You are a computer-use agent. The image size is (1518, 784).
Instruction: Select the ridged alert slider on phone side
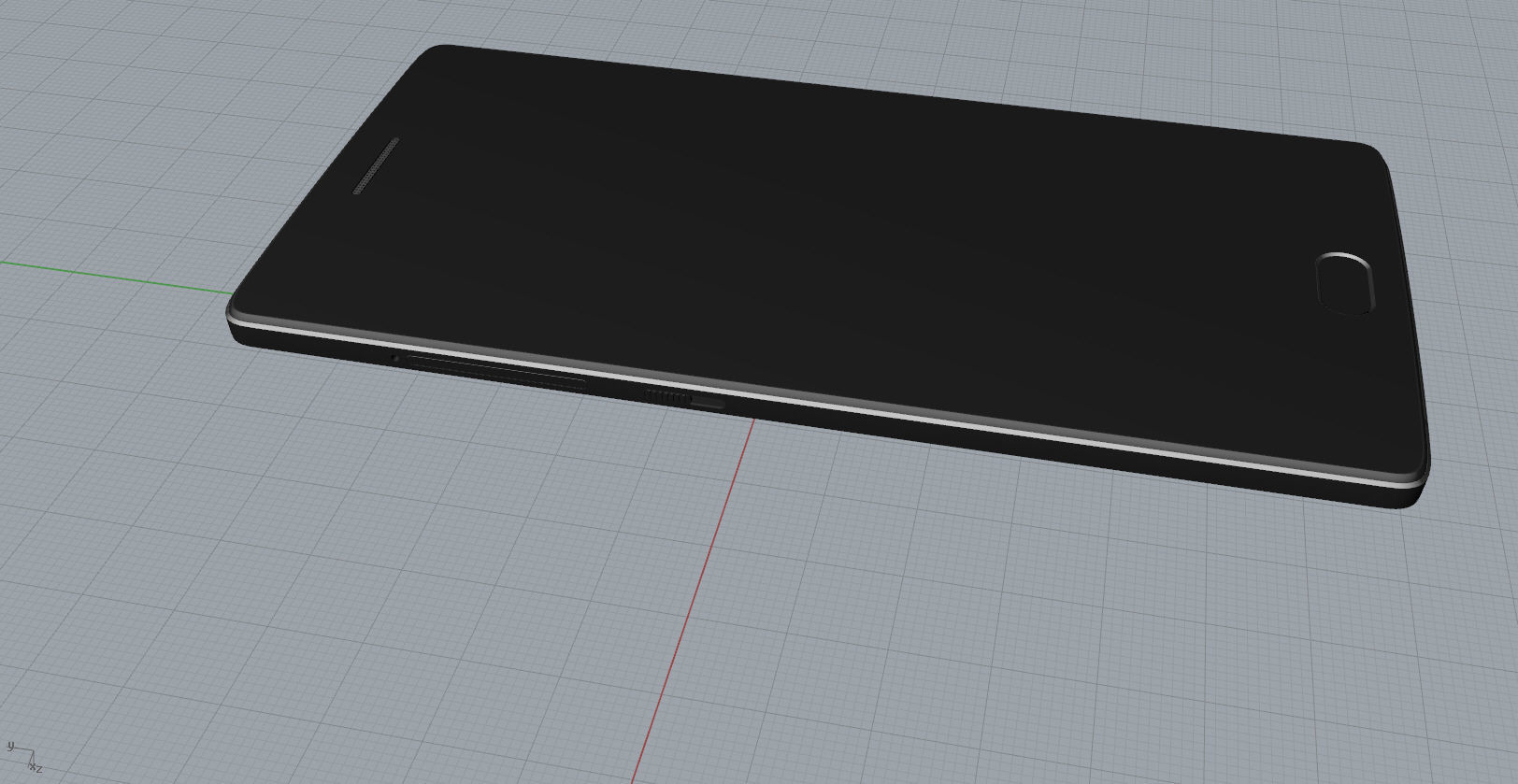pyautogui.click(x=667, y=397)
